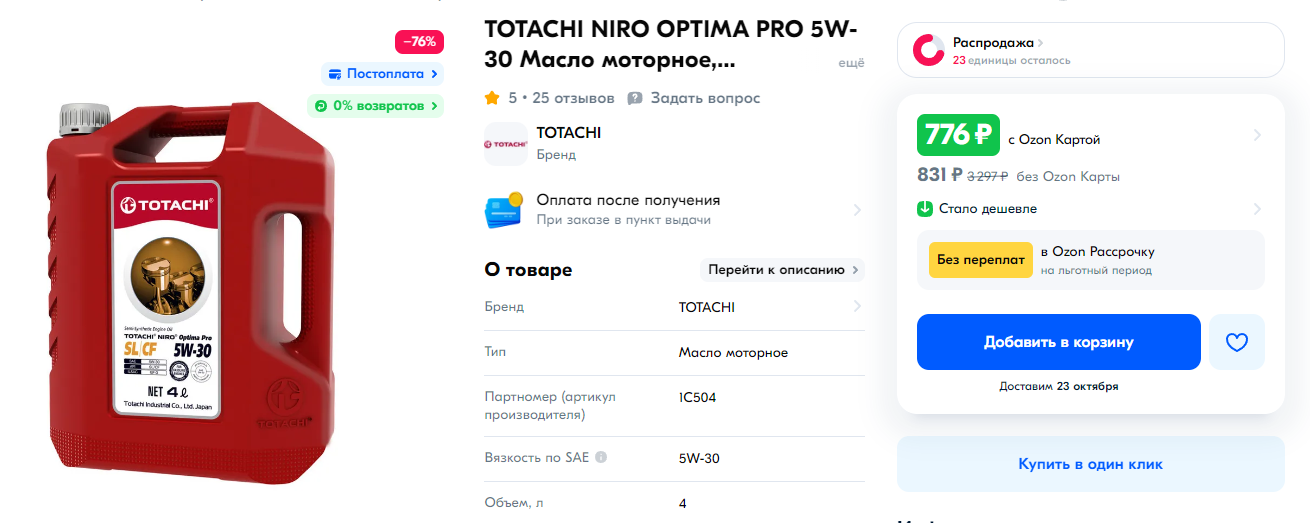
Task: Expand the Стало дешевле chevron
Action: 1257,209
